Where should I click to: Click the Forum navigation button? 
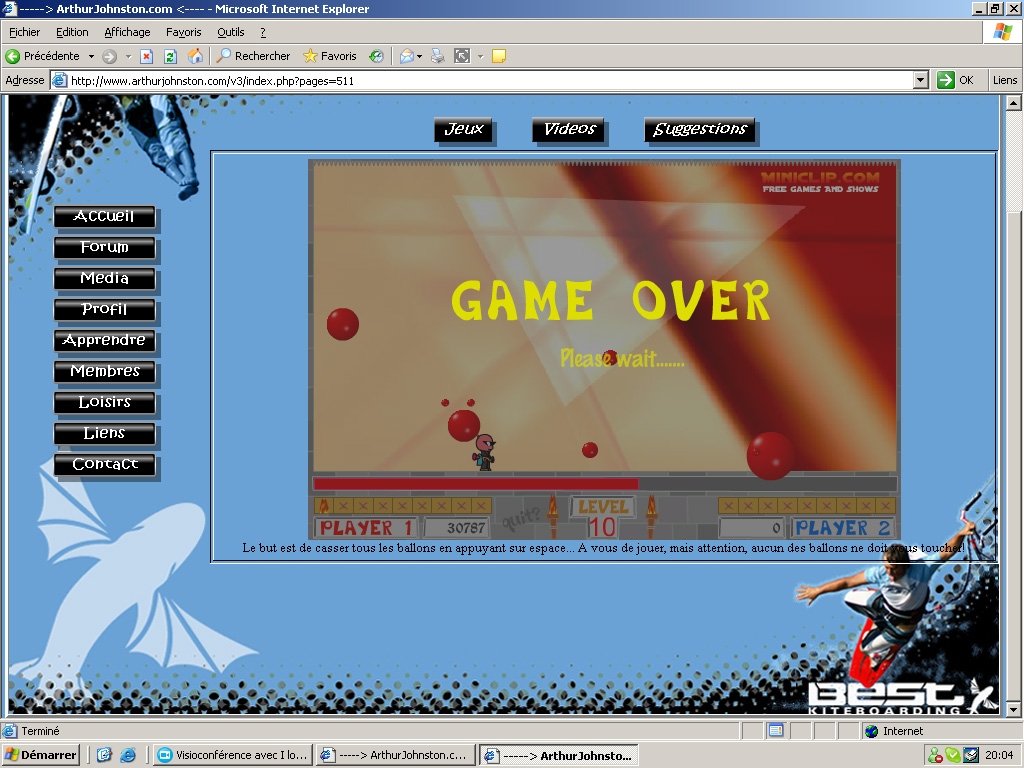[x=105, y=247]
